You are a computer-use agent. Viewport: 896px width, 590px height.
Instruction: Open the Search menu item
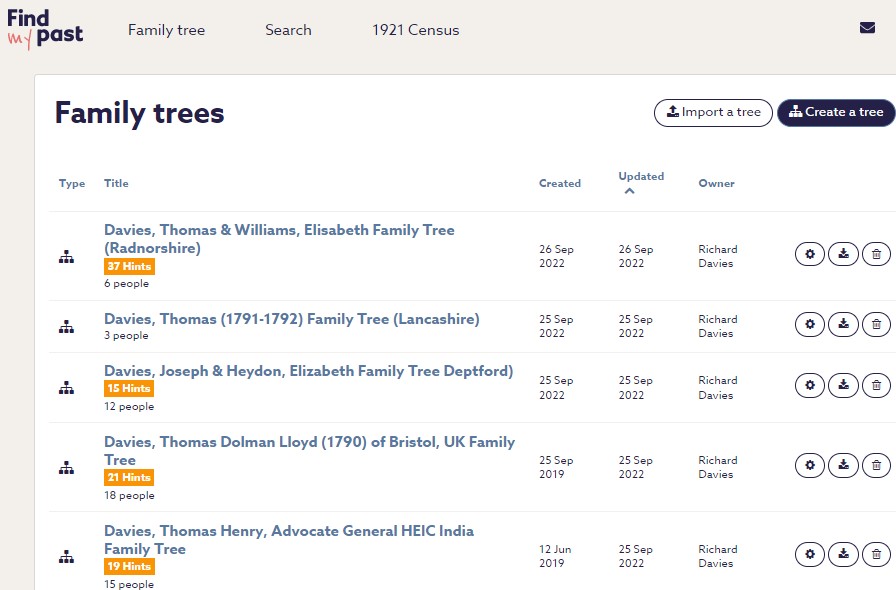pyautogui.click(x=288, y=30)
